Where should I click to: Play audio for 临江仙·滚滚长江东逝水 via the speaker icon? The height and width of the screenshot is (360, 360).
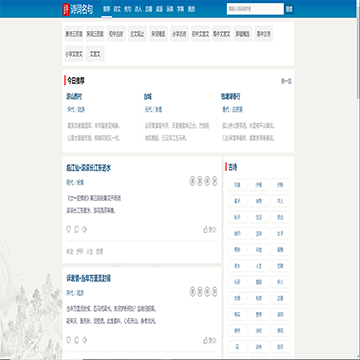pos(84,230)
